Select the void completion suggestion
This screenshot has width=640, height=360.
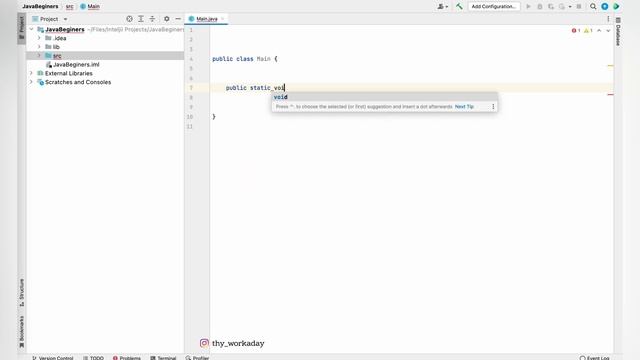[x=384, y=97]
